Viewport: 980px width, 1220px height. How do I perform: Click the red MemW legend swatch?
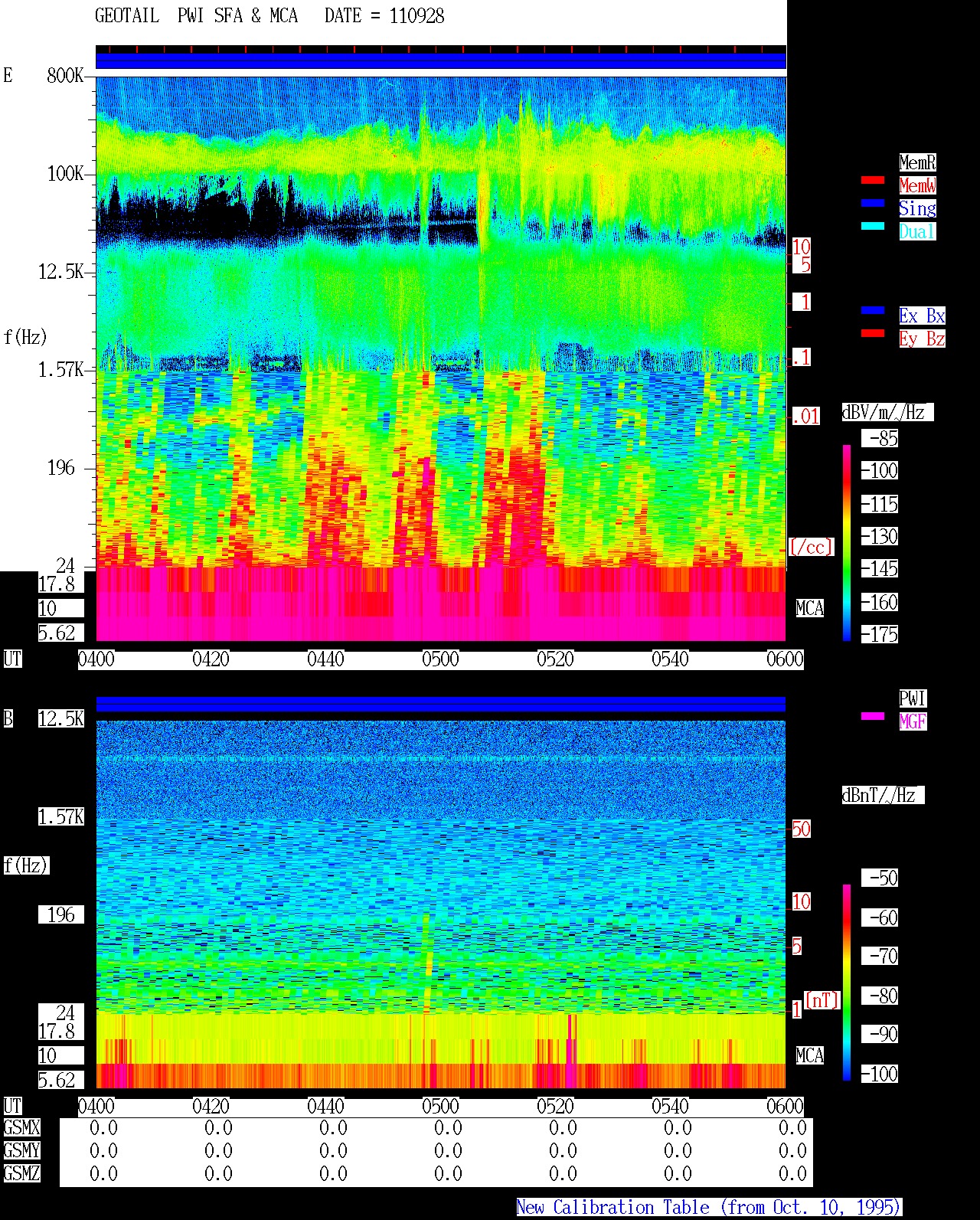tap(873, 180)
